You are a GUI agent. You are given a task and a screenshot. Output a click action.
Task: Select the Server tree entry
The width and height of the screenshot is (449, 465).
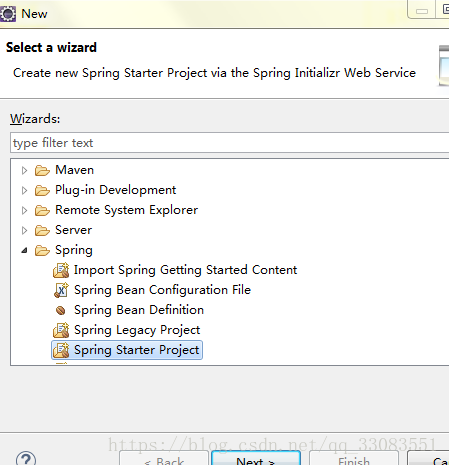(73, 230)
